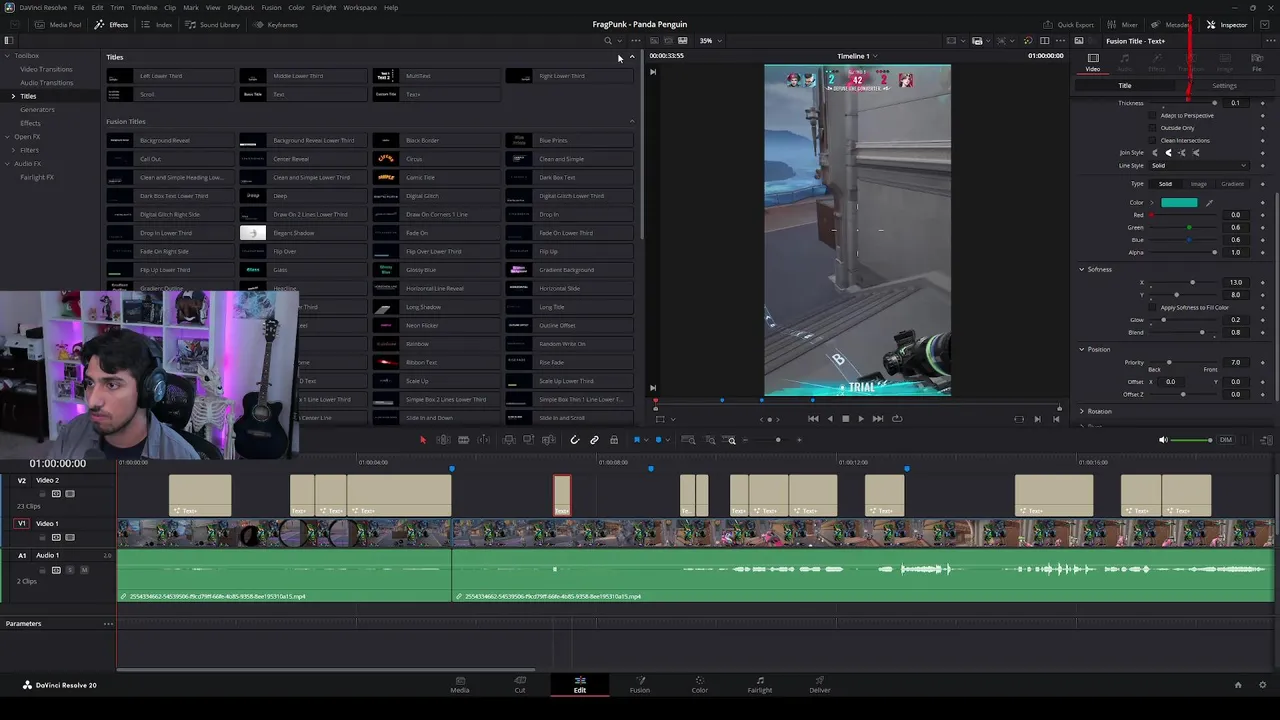Open the home project manager icon
Screen dimensions: 1280x720
pos(1238,685)
